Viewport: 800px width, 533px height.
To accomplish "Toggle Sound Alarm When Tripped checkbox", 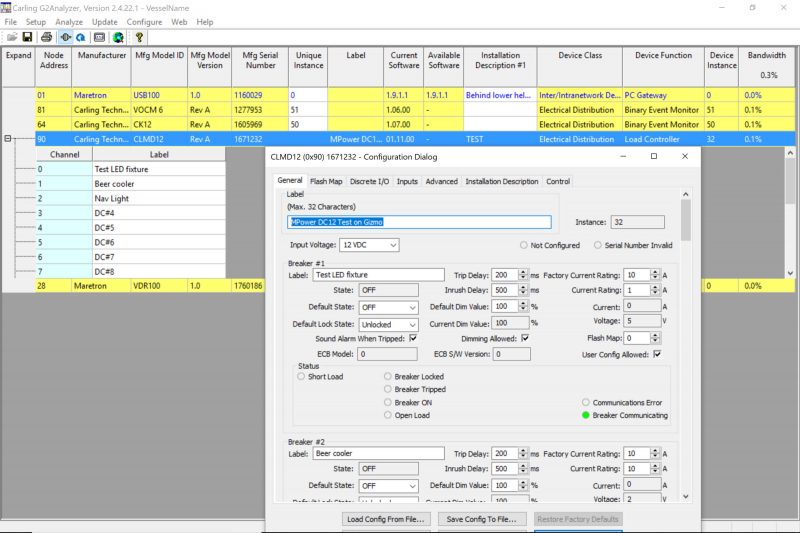I will pyautogui.click(x=413, y=339).
